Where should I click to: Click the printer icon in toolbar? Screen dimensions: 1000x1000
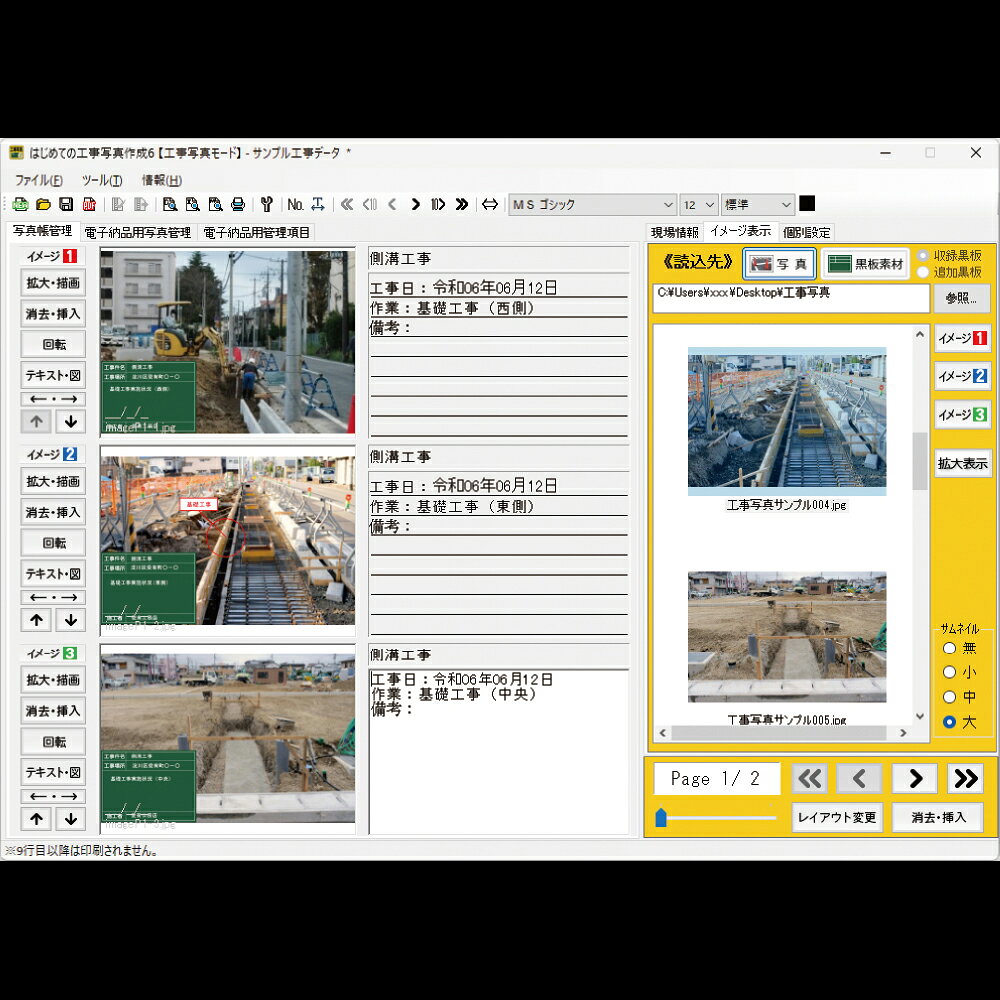point(238,204)
